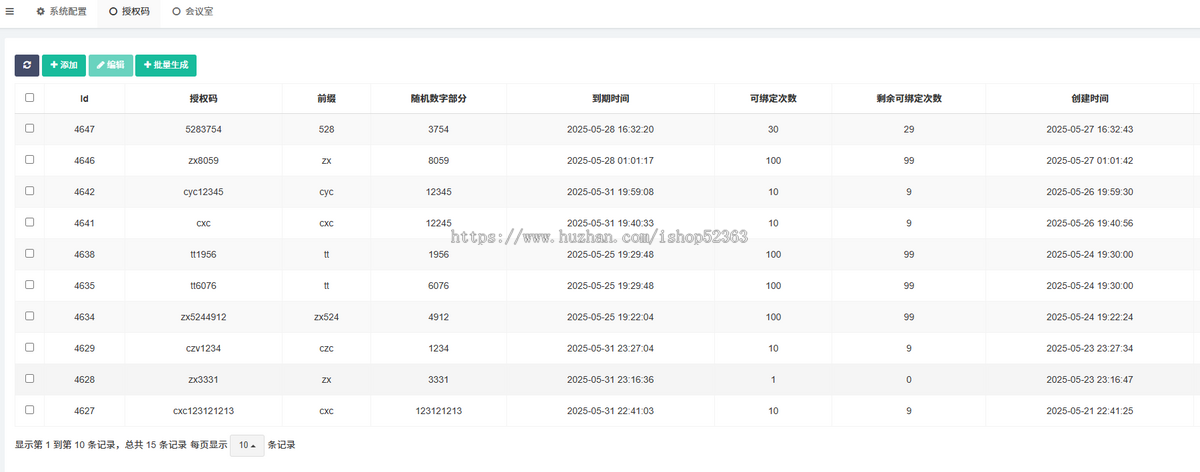Click authorization code cell czv1234
The width and height of the screenshot is (1200, 472).
[204, 348]
